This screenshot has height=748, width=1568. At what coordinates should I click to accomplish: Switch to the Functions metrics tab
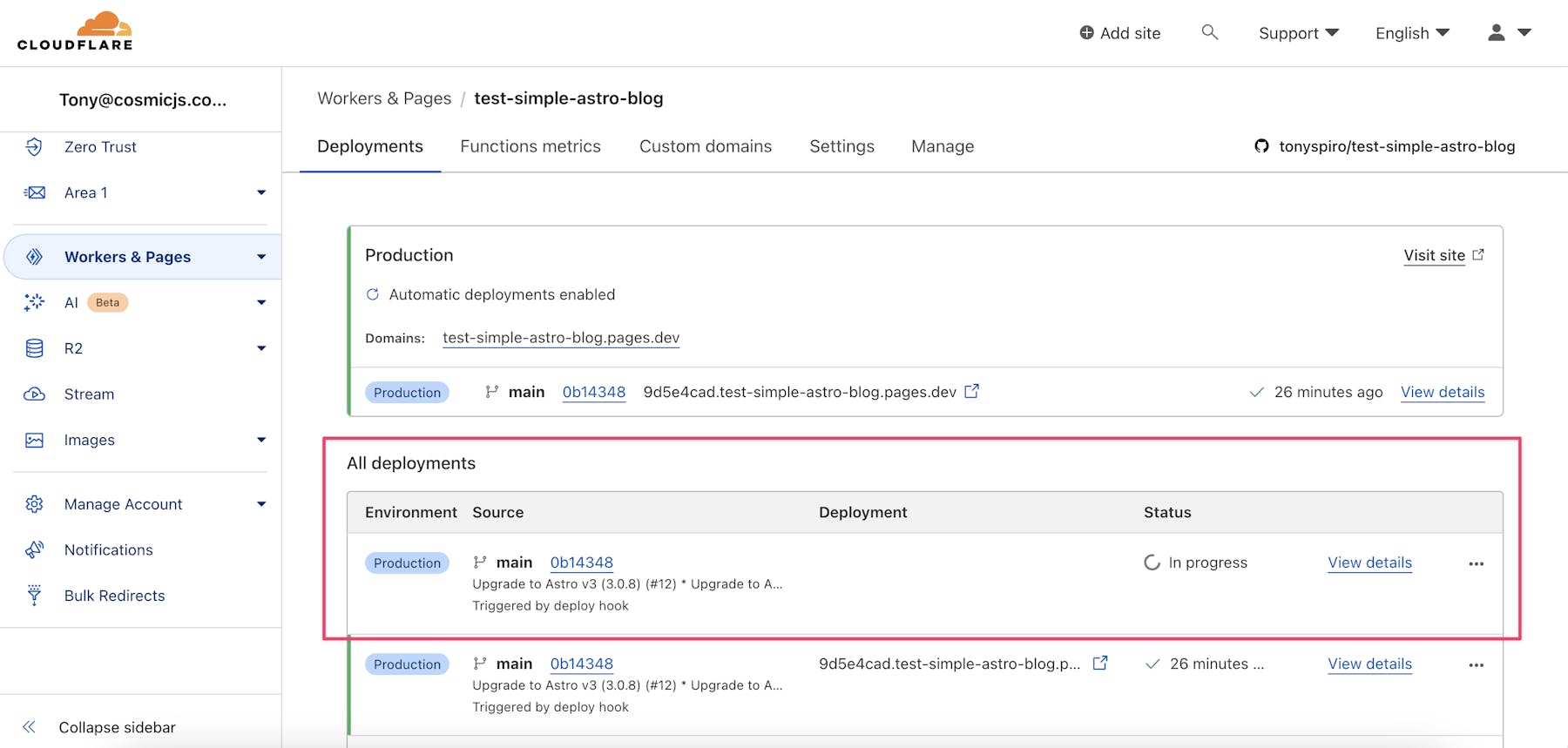[x=531, y=146]
